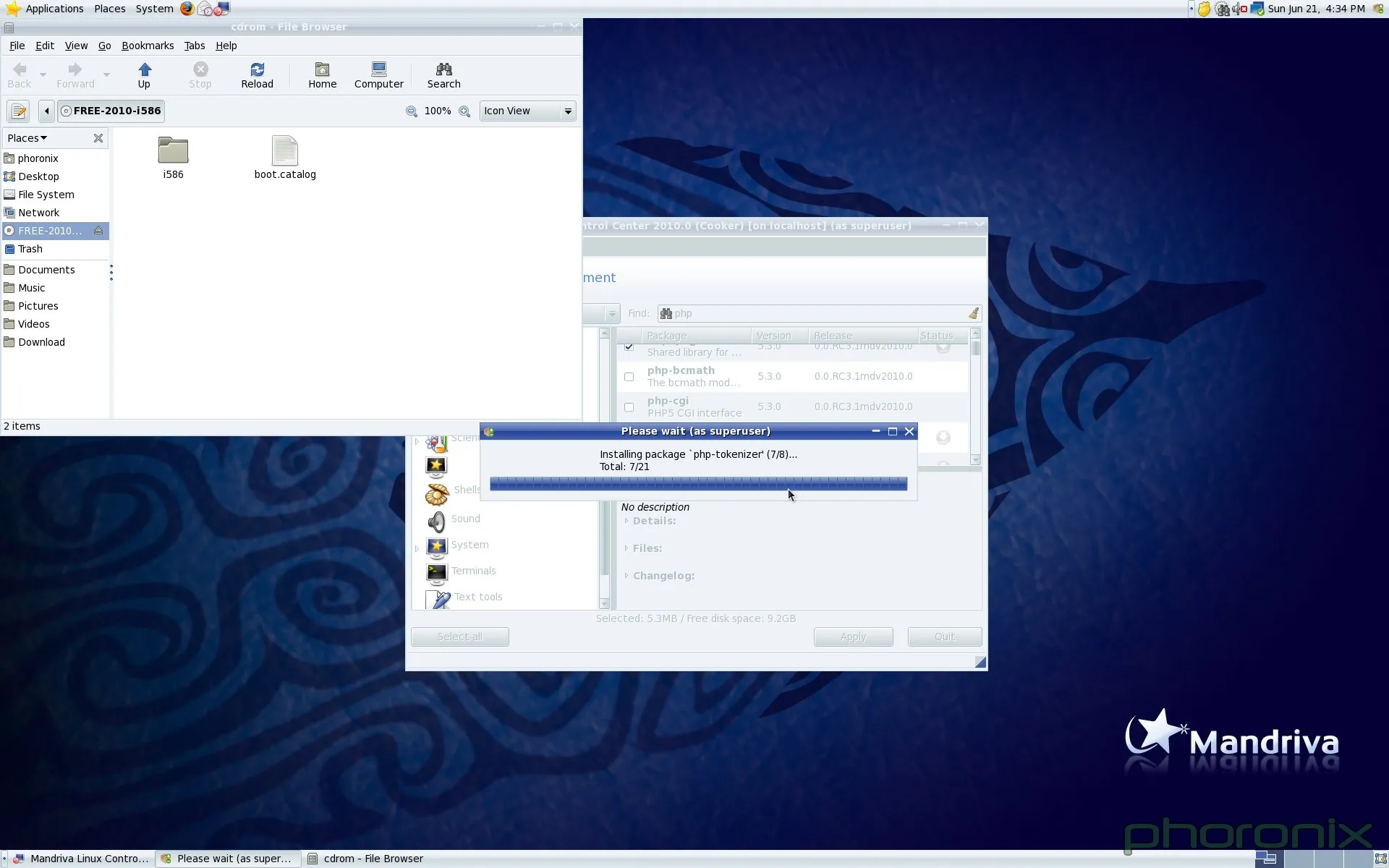The height and width of the screenshot is (868, 1389).
Task: Open Trash in Places sidebar
Action: click(x=30, y=249)
